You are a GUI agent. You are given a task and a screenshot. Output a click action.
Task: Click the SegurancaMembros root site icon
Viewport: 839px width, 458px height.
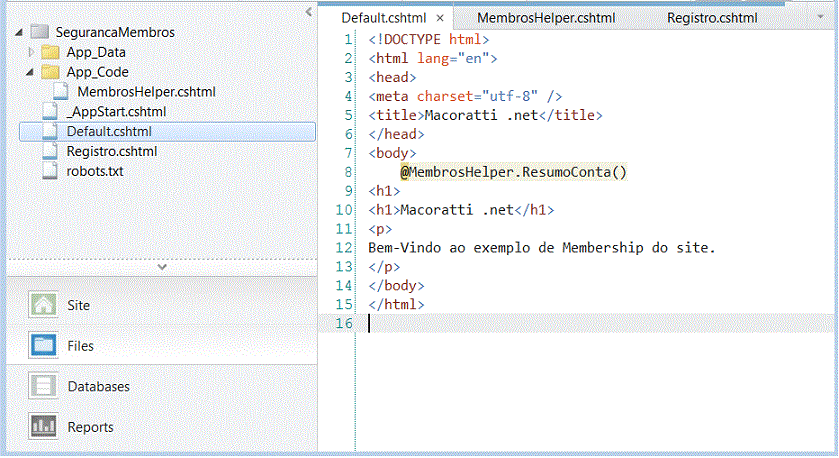[x=40, y=32]
